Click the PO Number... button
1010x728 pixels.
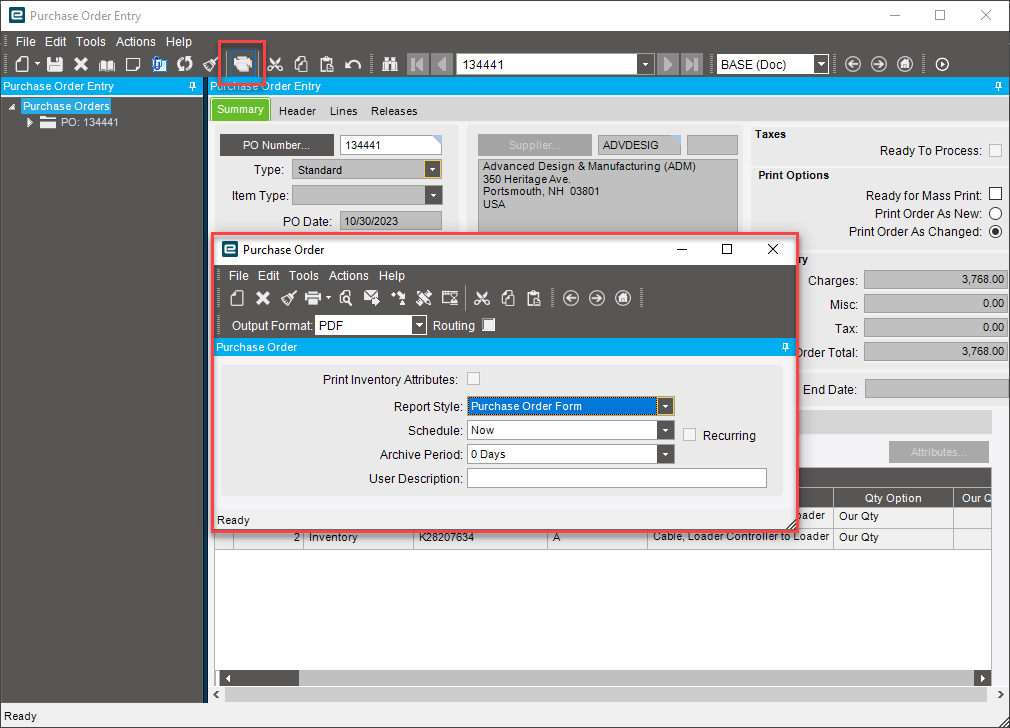click(x=276, y=146)
